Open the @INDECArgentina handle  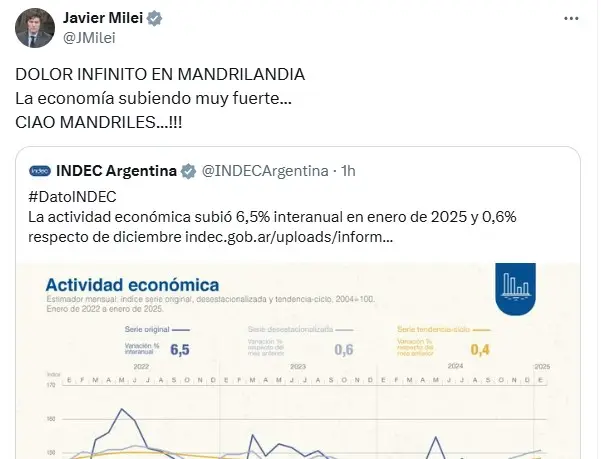tap(265, 171)
